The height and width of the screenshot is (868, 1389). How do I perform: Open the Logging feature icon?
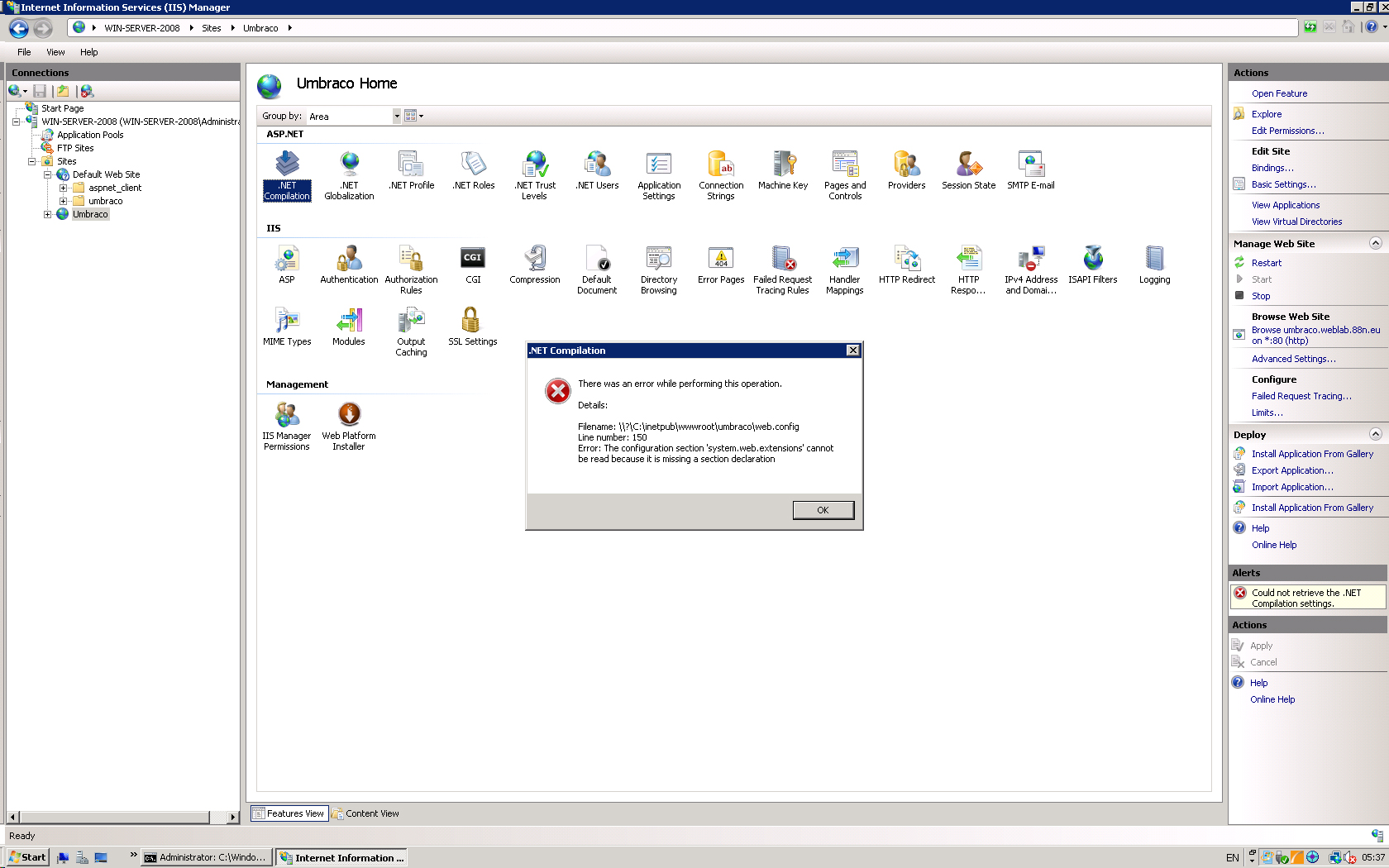pyautogui.click(x=1155, y=265)
